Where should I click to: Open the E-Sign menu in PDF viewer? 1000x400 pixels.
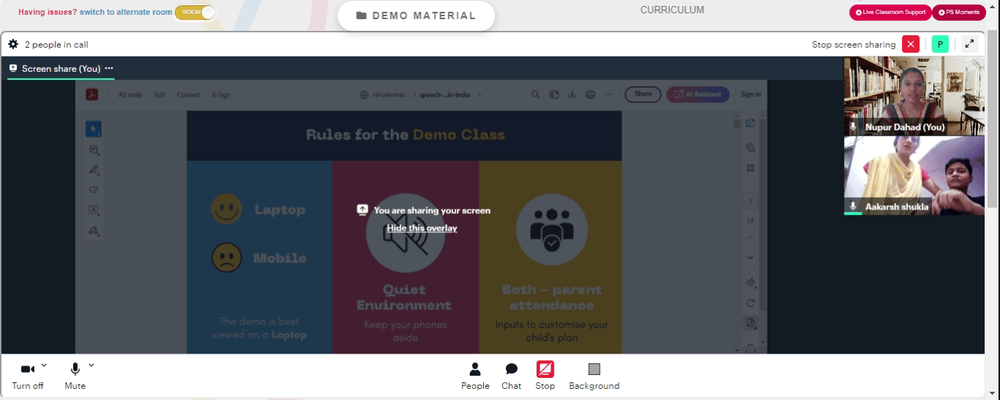point(221,94)
